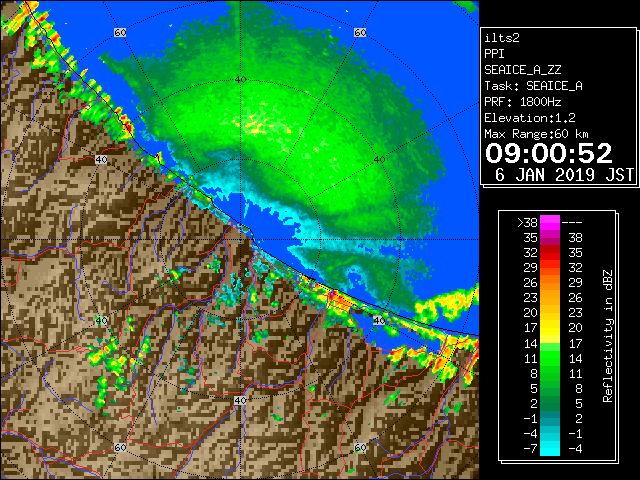Click the 09:00:52 timestamp
The width and height of the screenshot is (640, 480).
click(549, 153)
